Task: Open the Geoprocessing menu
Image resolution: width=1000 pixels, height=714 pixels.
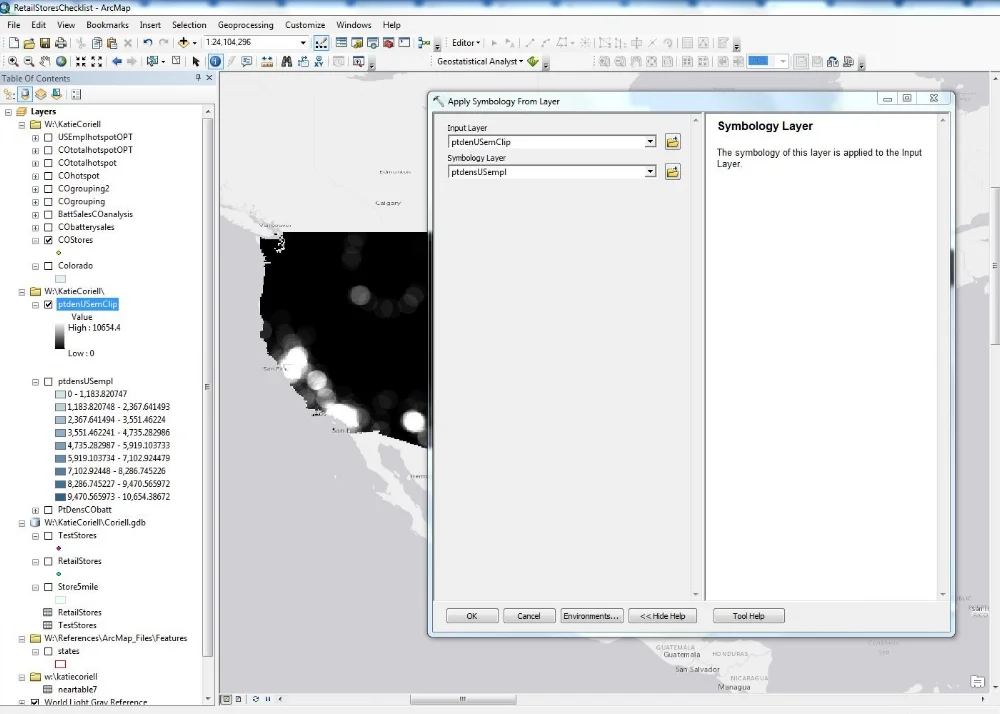Action: pos(246,25)
